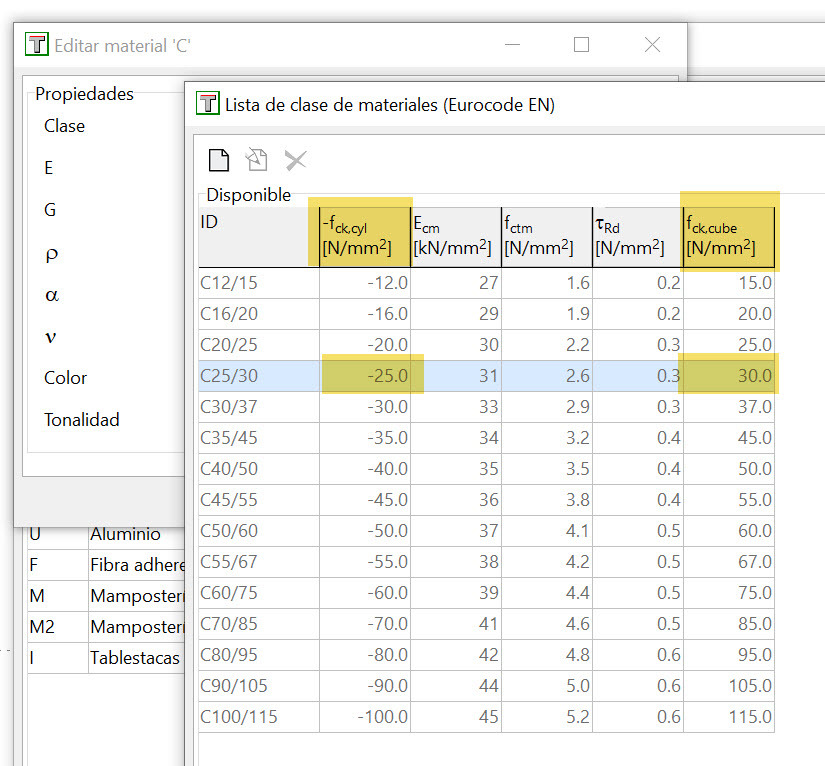
Task: Select the C30/37 material class row
Action: pos(486,407)
